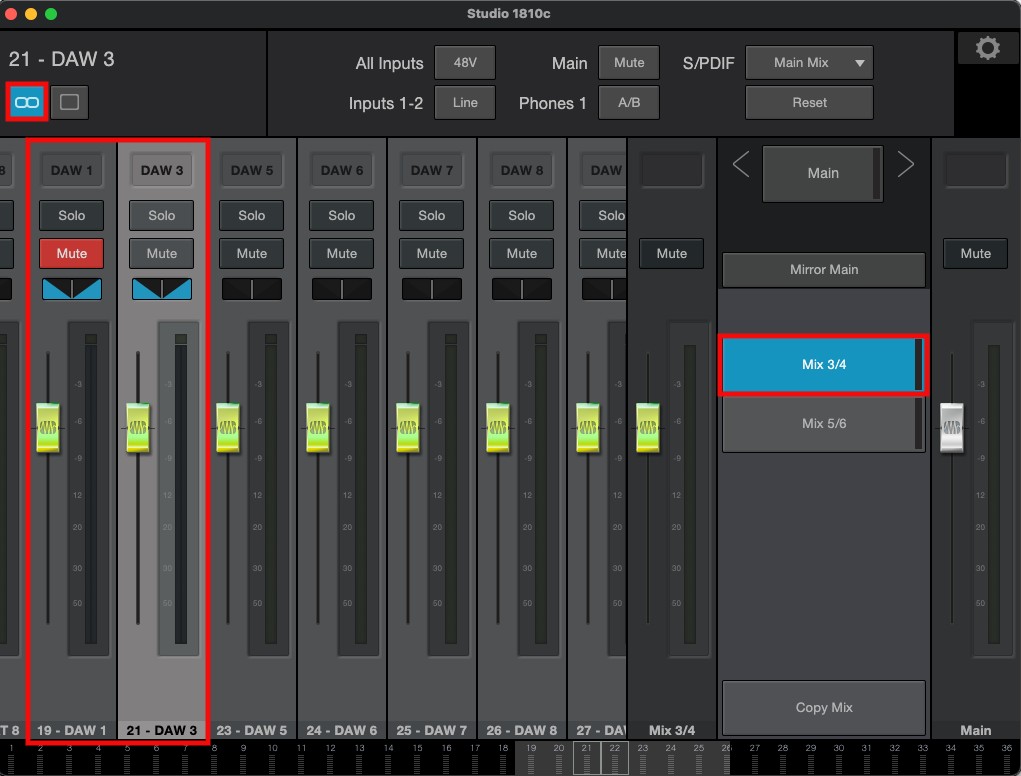Open the S/PDIF Main Mix dropdown
The width and height of the screenshot is (1021, 776).
809,62
